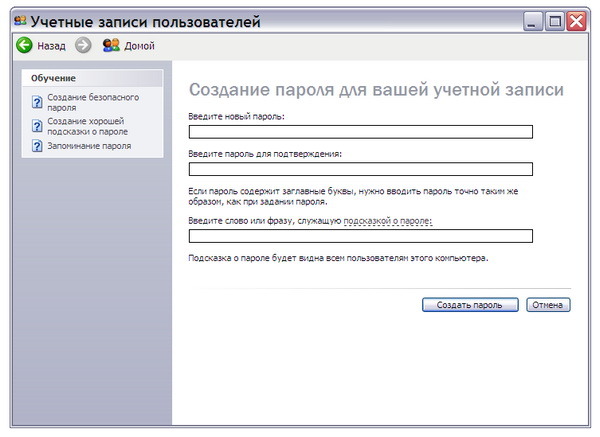Click the green Back arrow icon
This screenshot has height=437, width=600.
[24, 45]
